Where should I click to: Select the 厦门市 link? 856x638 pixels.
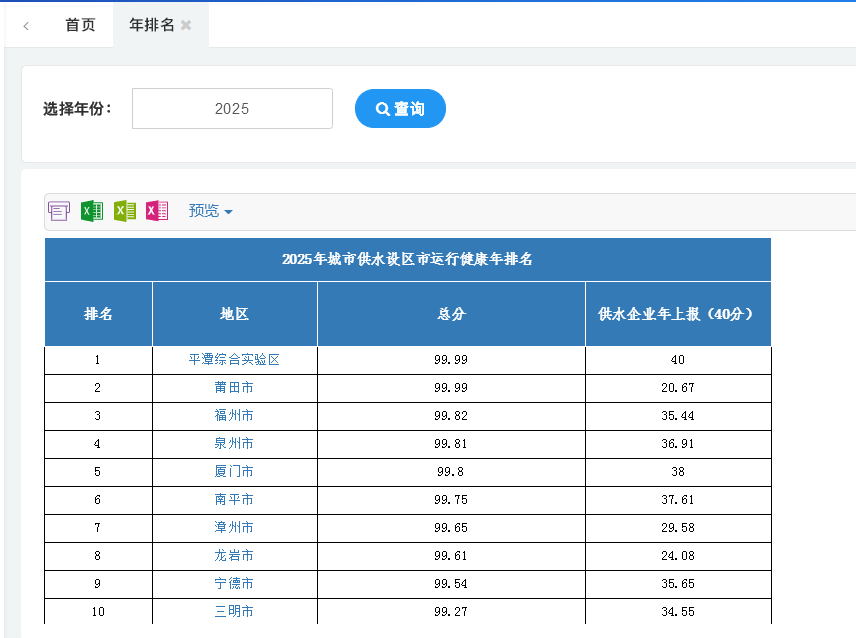coord(233,471)
